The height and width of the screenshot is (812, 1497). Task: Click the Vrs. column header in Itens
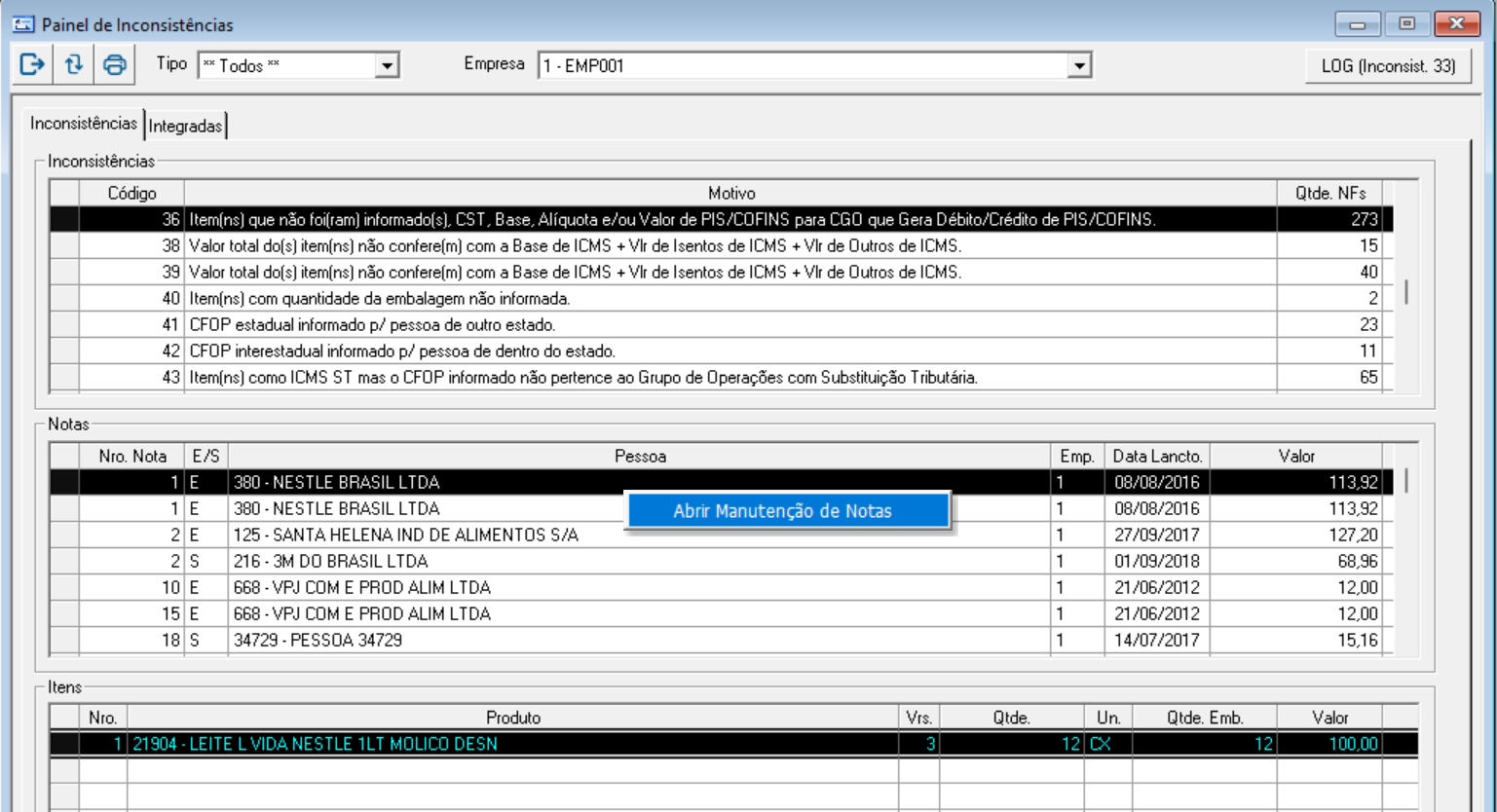(919, 718)
